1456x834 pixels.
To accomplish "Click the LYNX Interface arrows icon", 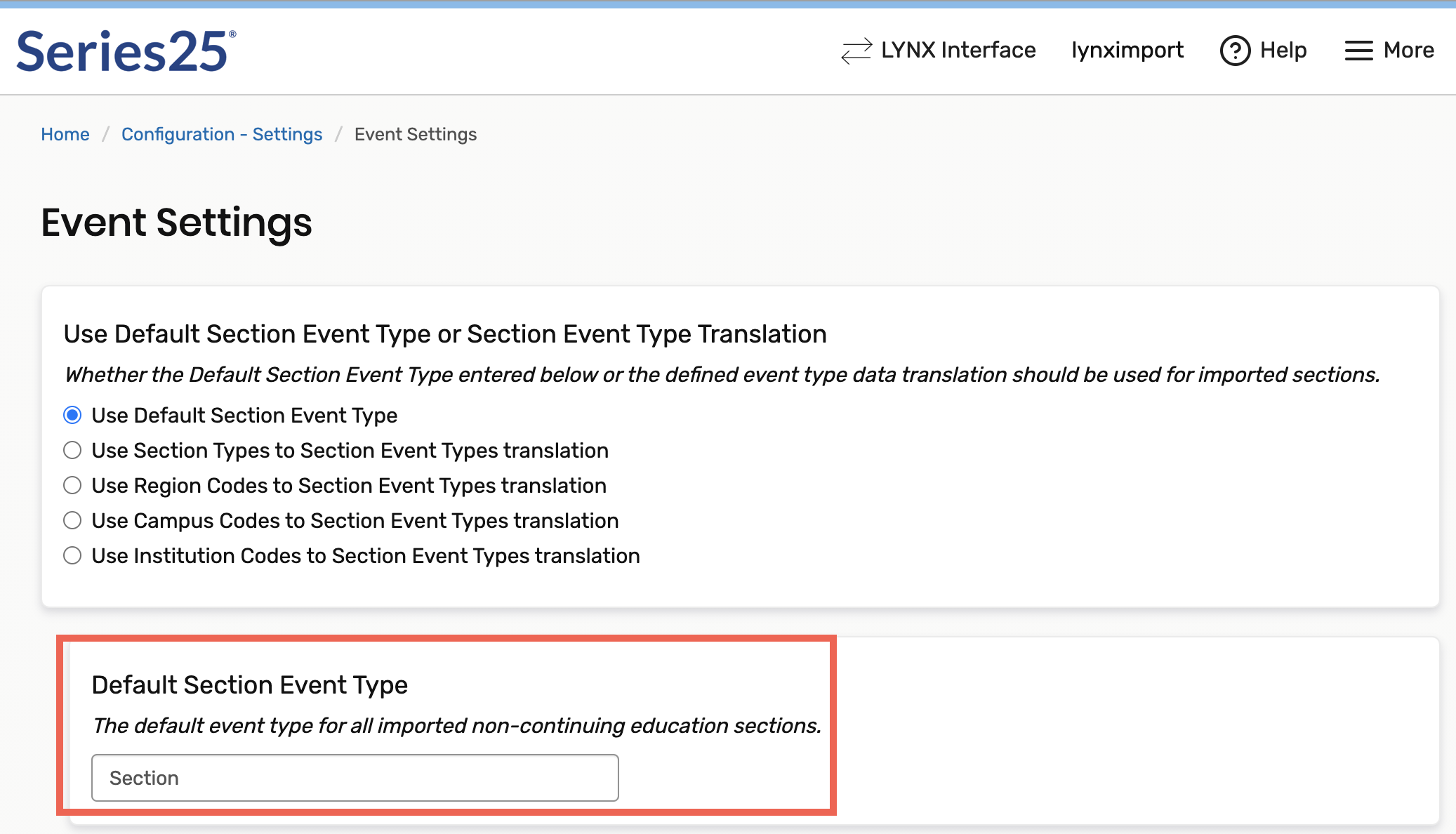I will pos(856,51).
